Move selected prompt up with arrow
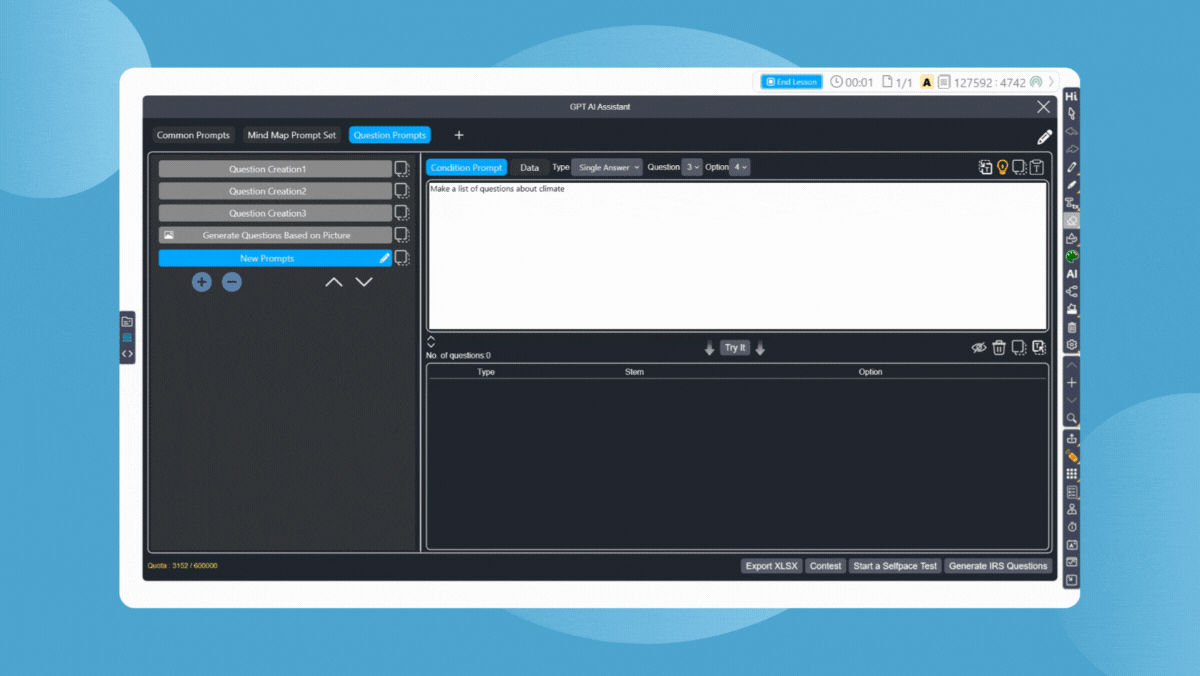 334,282
